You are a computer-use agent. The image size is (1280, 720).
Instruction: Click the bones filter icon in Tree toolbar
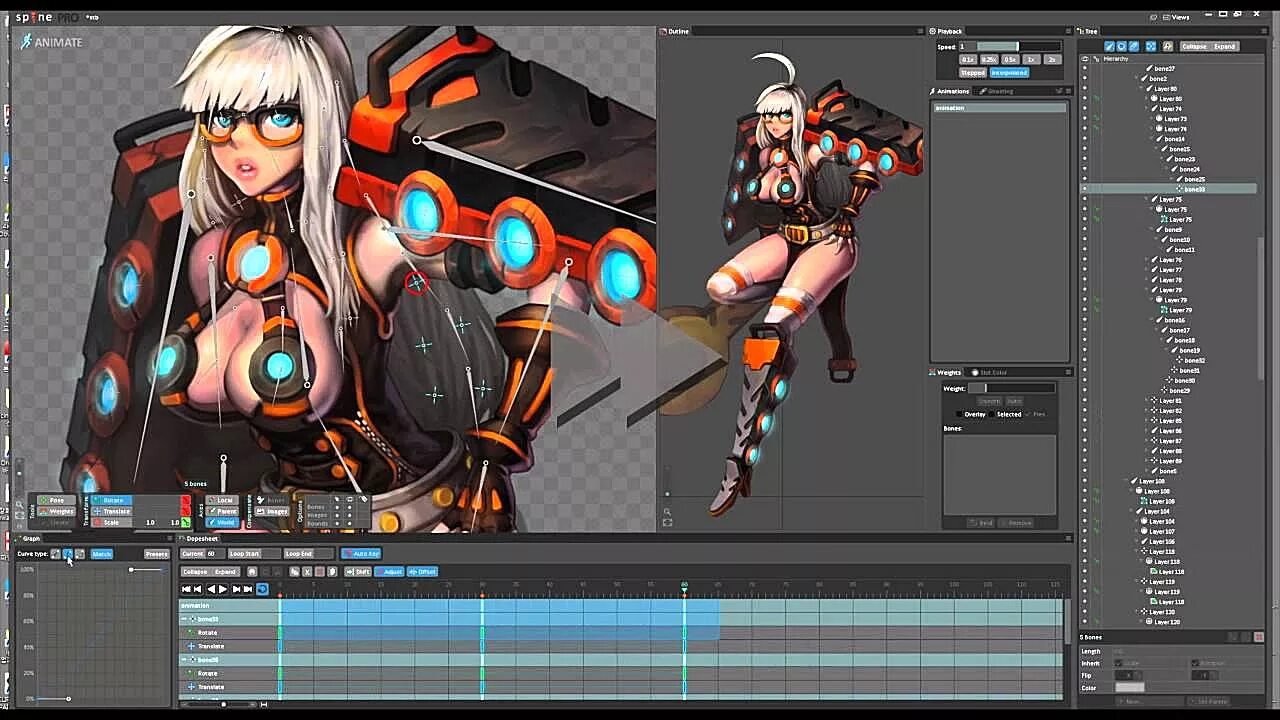(1109, 46)
